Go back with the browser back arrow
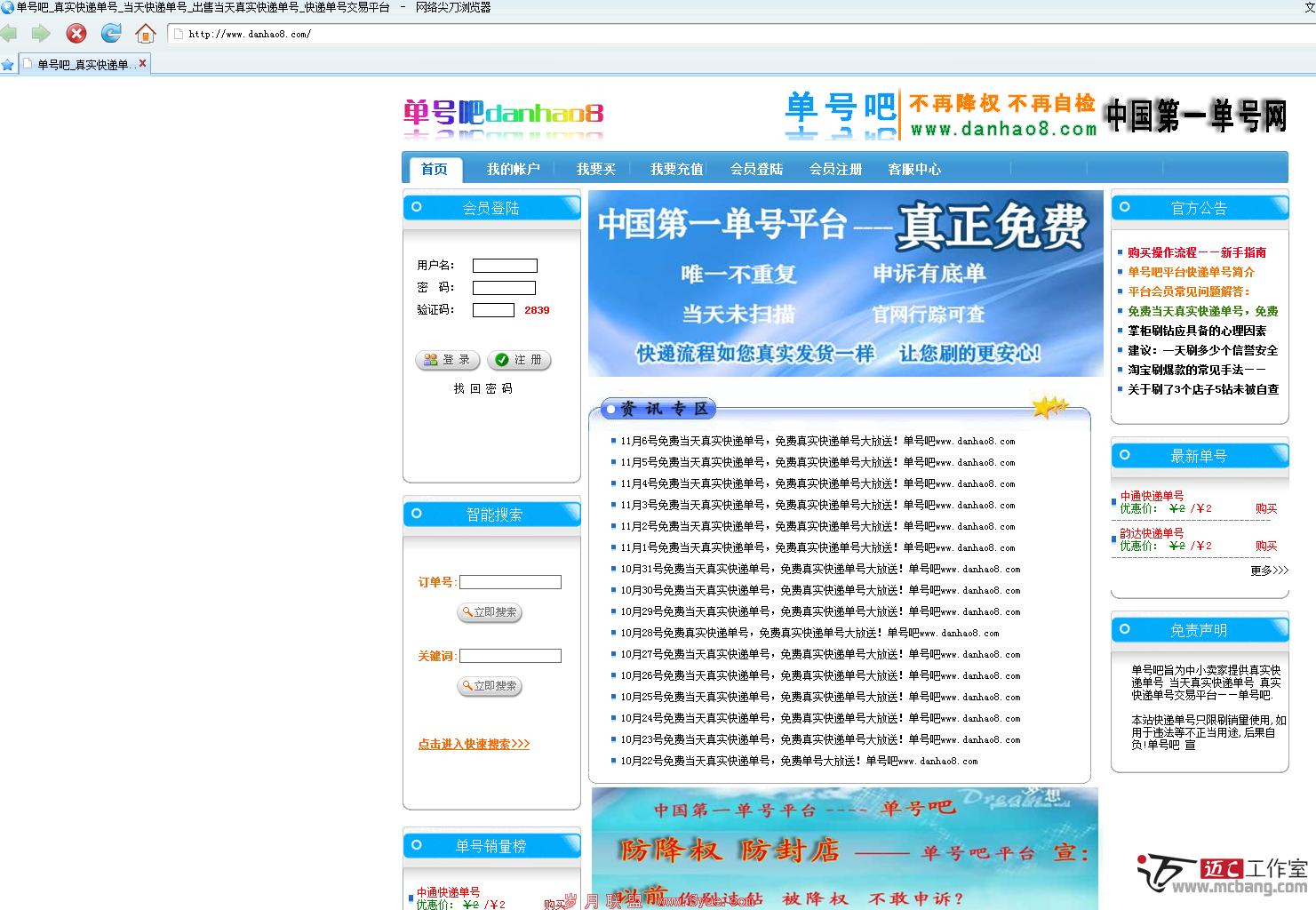 tap(9, 34)
